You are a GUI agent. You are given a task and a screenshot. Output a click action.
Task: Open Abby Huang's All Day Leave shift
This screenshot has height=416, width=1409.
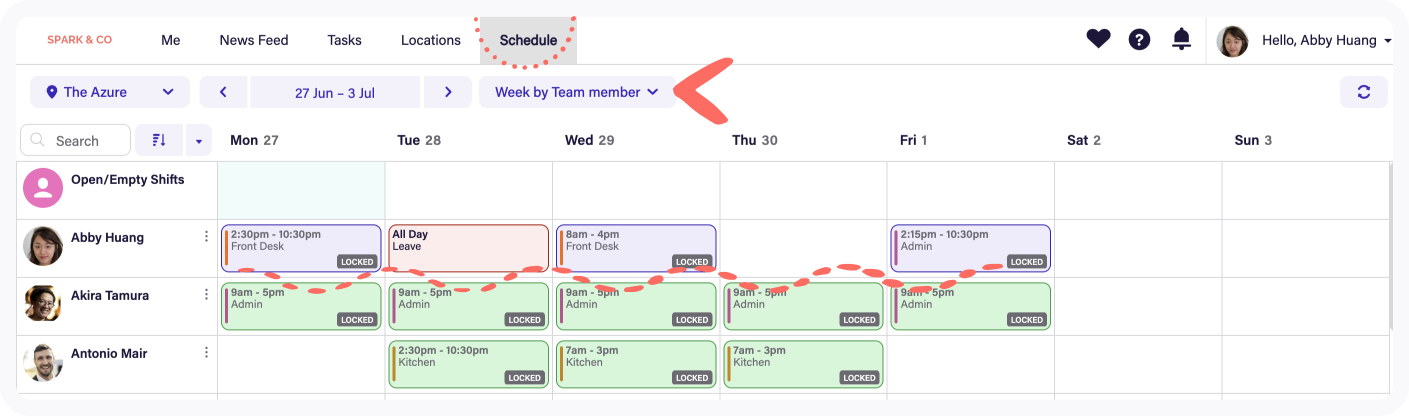point(468,247)
